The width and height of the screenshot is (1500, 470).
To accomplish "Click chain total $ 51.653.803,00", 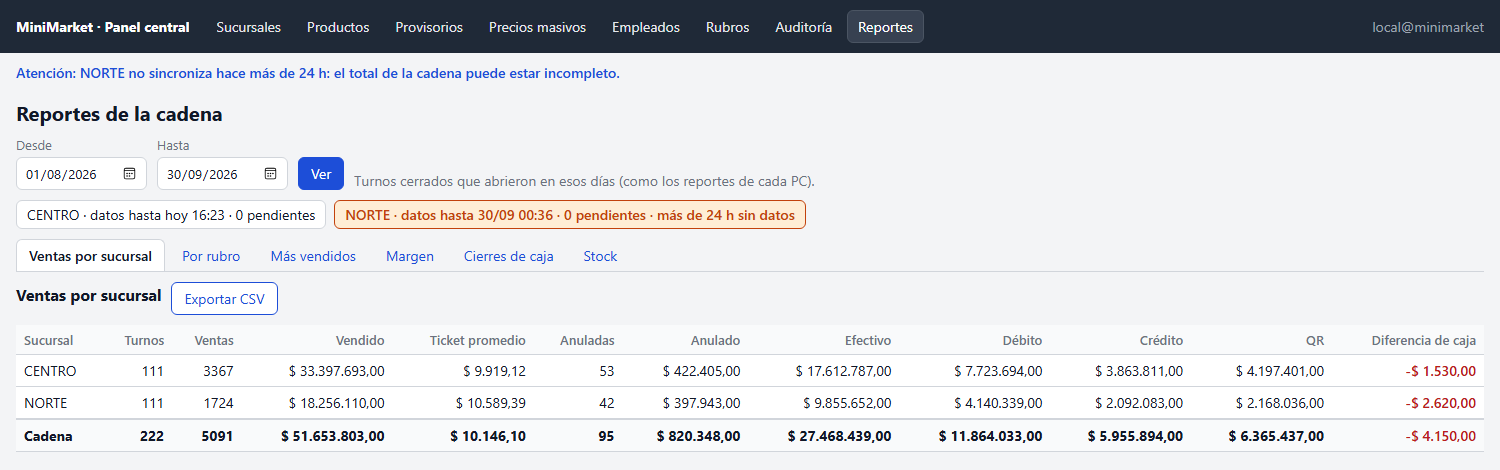I will pyautogui.click(x=333, y=436).
